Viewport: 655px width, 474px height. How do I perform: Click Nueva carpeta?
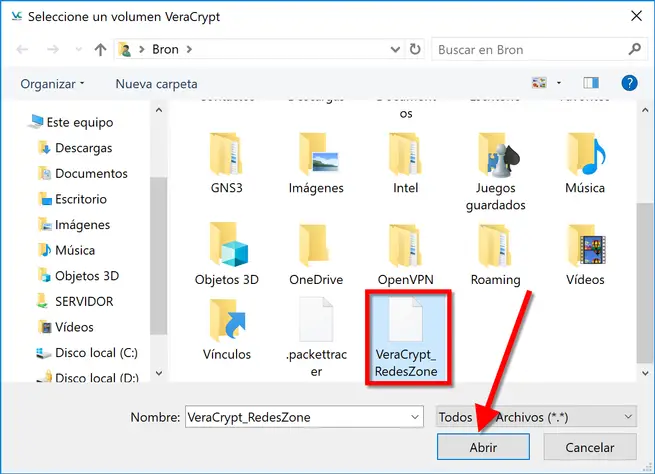(156, 84)
